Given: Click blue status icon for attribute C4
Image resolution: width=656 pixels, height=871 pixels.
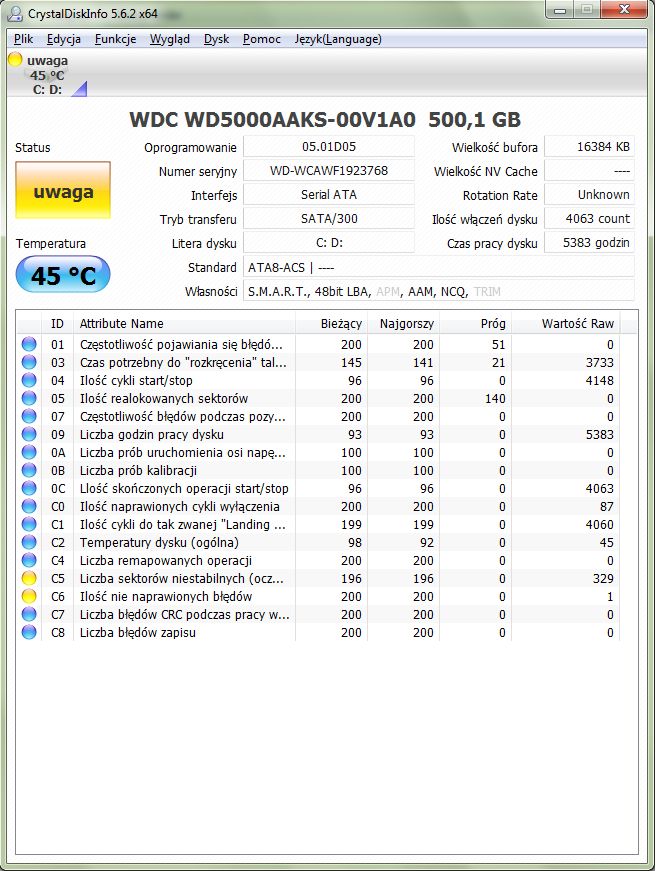Looking at the screenshot, I should 29,560.
